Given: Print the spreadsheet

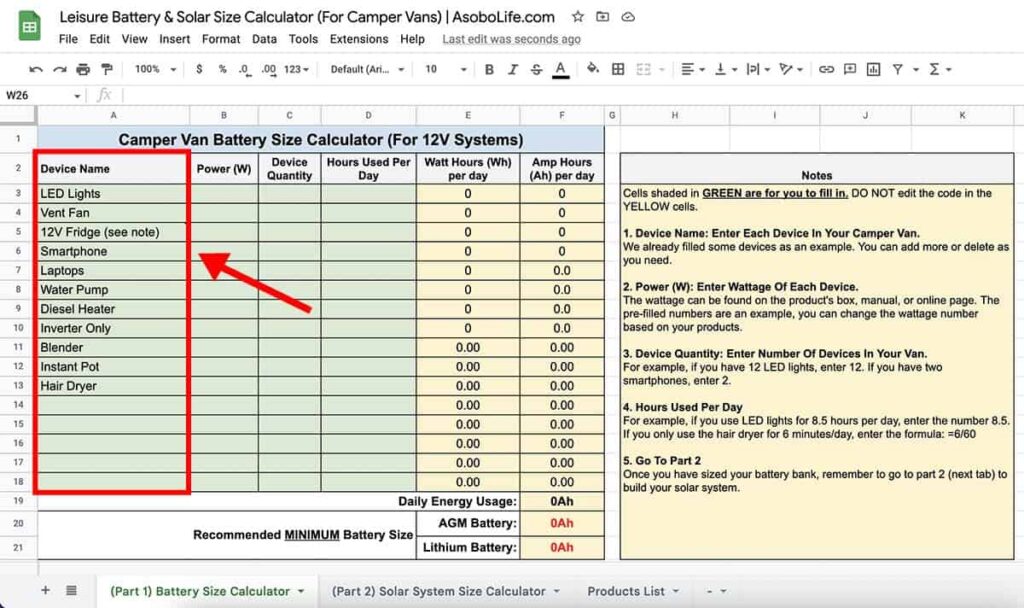Looking at the screenshot, I should click(x=83, y=69).
